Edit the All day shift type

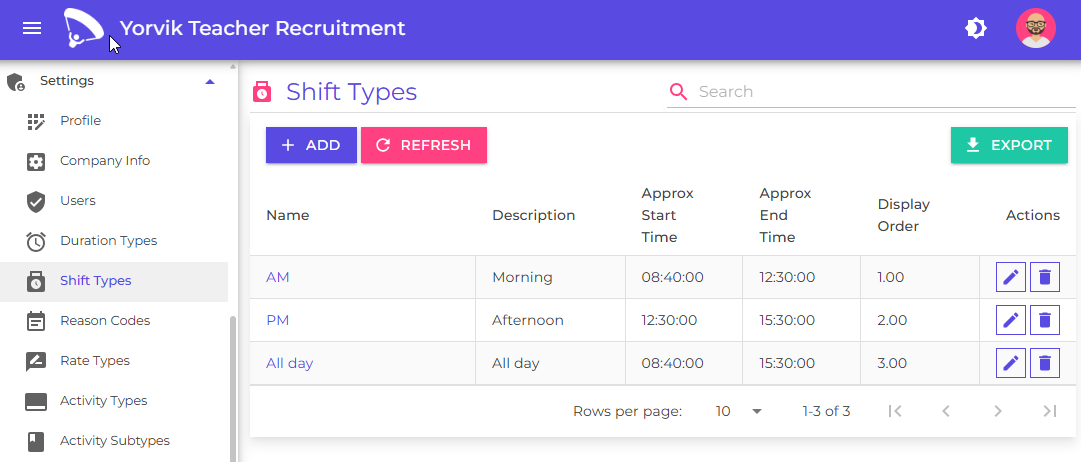[1011, 363]
